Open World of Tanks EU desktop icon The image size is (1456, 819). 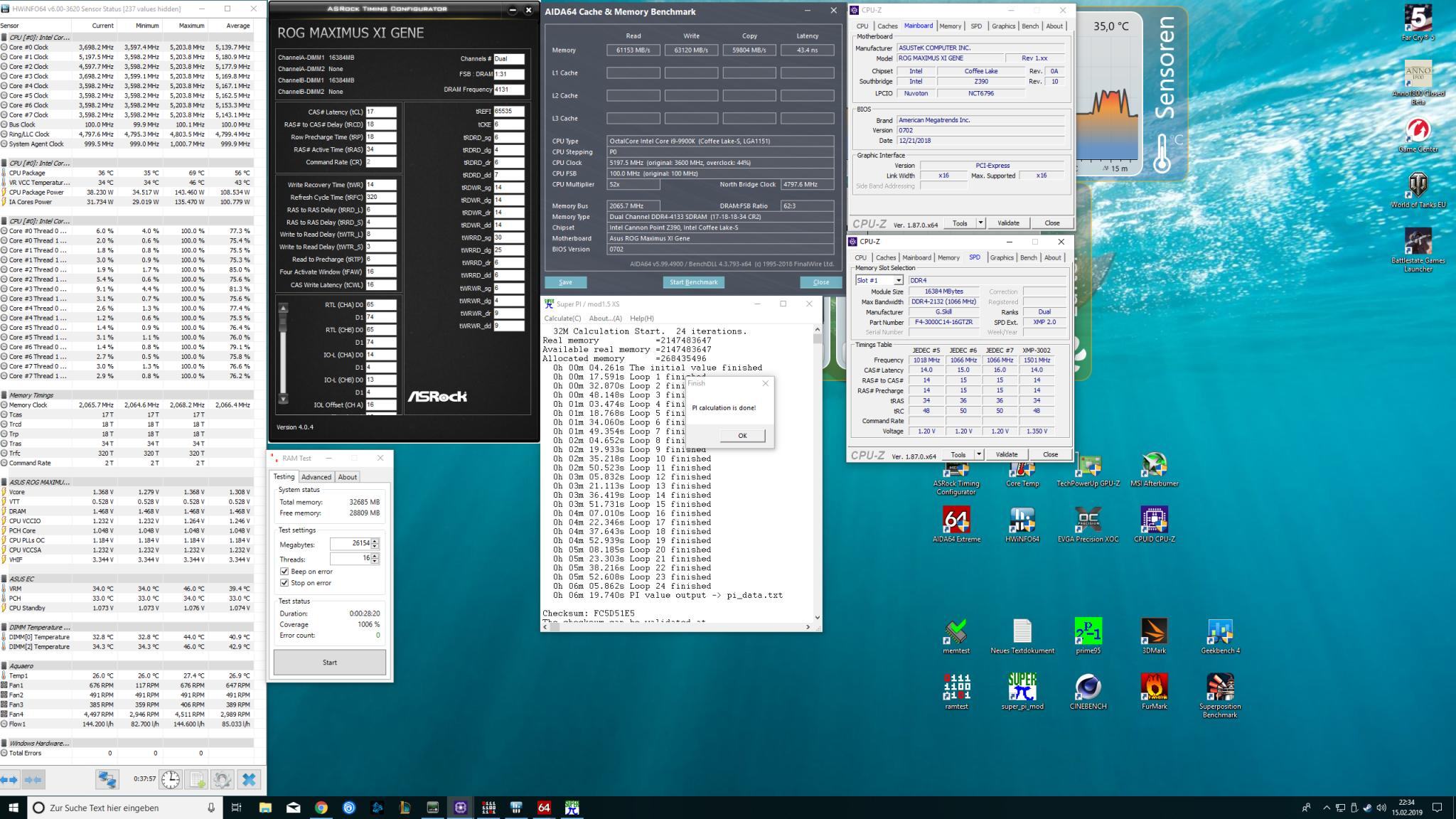coord(1418,190)
